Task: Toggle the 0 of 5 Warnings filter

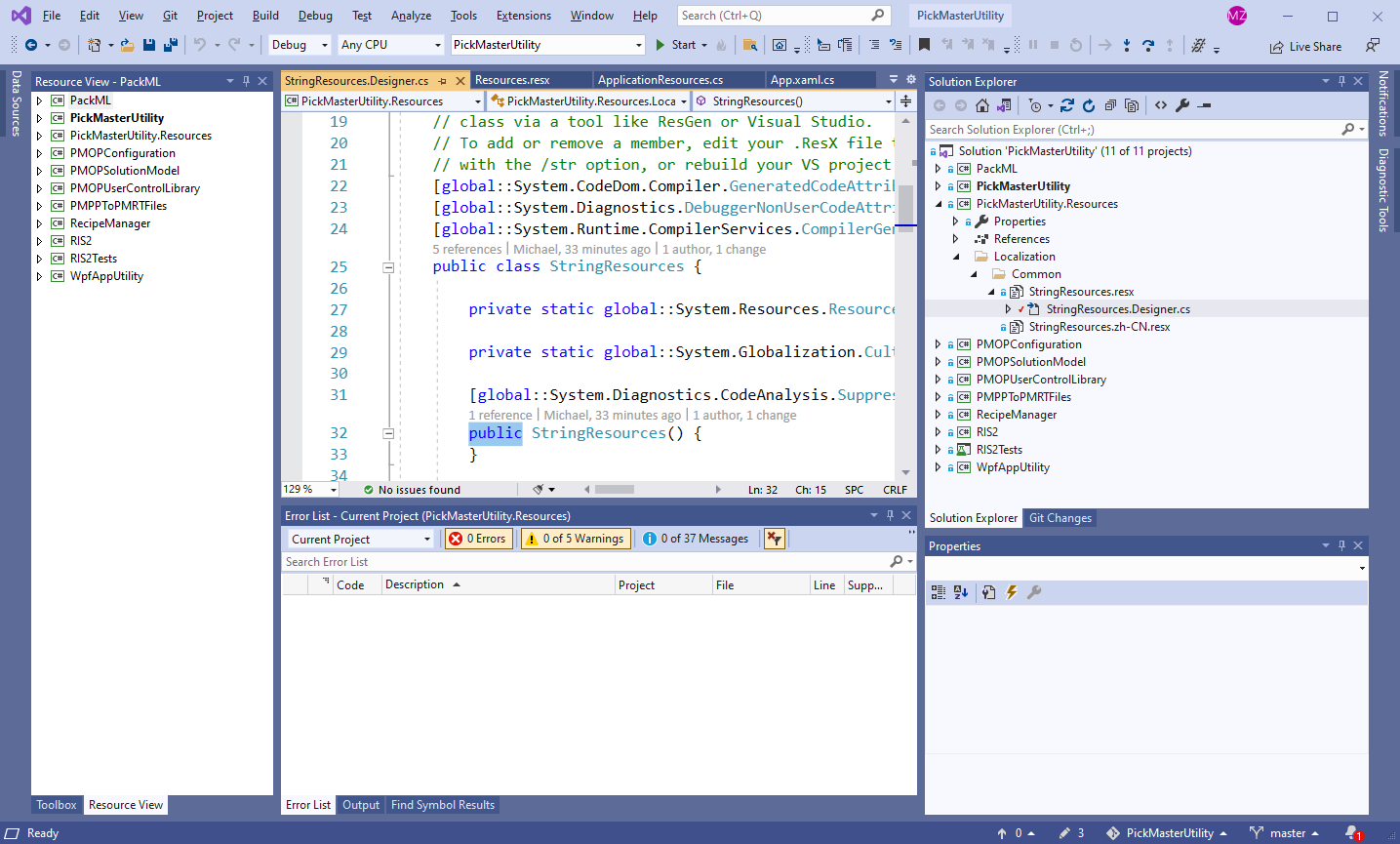Action: coord(575,539)
